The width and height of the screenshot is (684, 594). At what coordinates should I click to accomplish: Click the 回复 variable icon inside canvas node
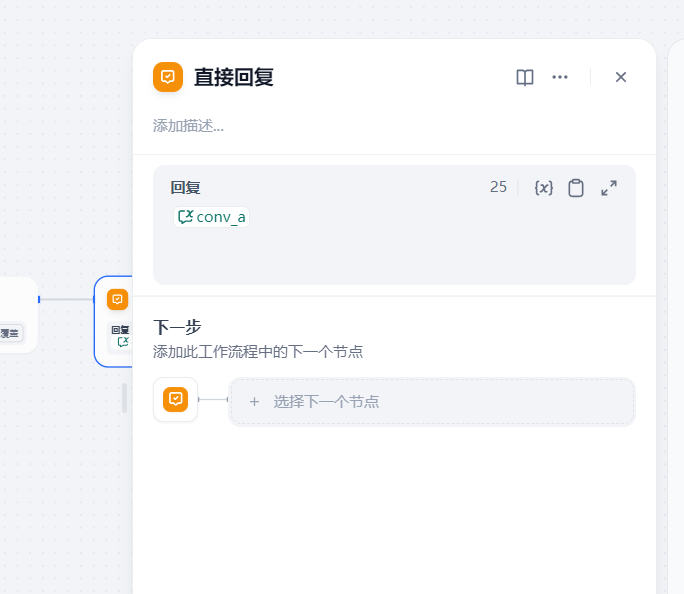tap(123, 342)
